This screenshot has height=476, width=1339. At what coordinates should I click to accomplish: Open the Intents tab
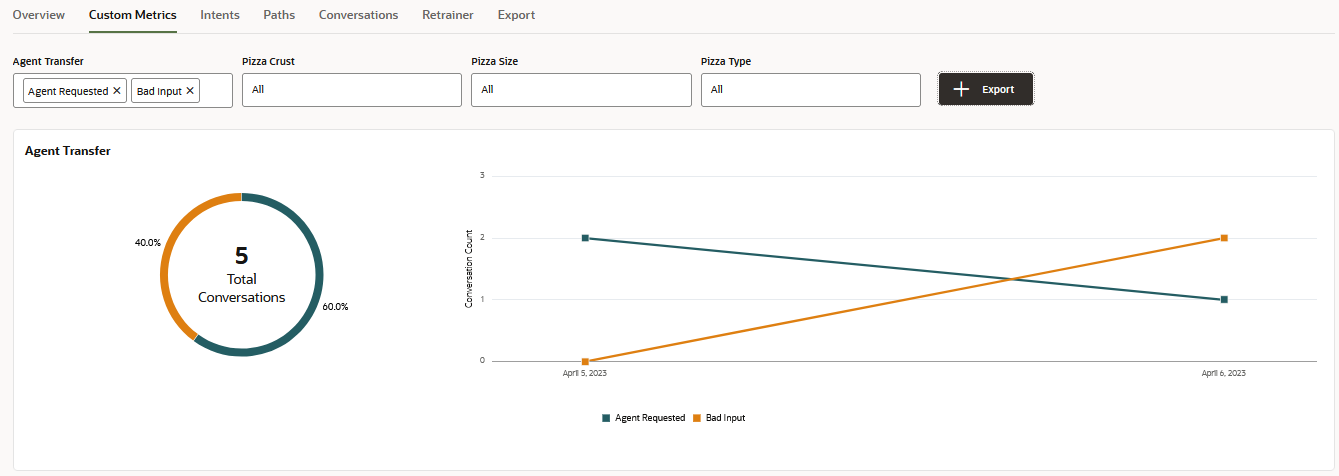[x=220, y=15]
